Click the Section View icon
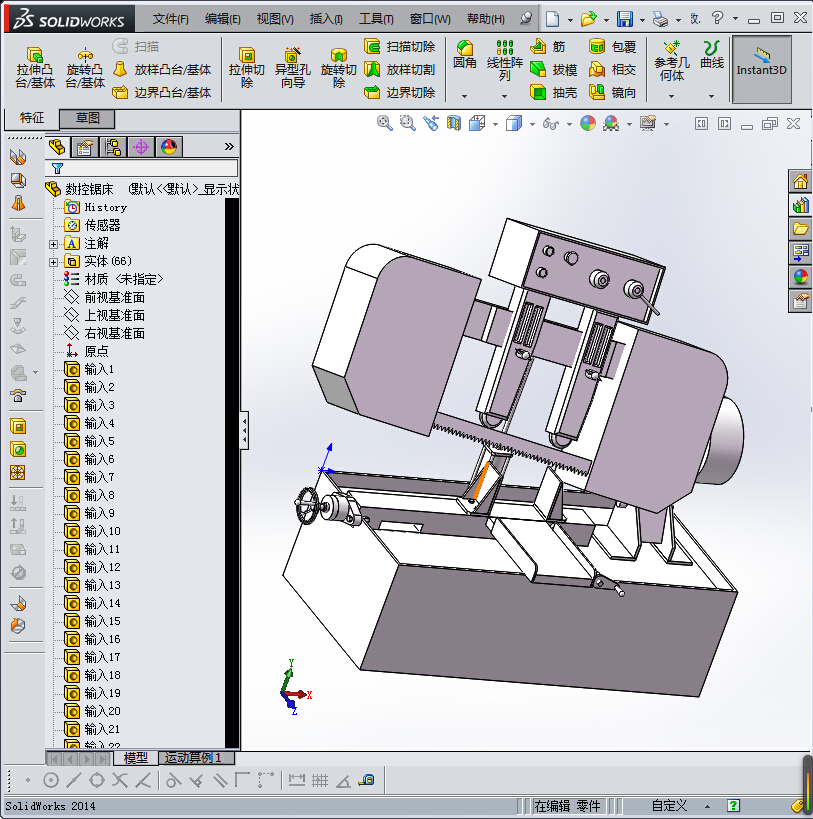813x819 pixels. [x=454, y=123]
